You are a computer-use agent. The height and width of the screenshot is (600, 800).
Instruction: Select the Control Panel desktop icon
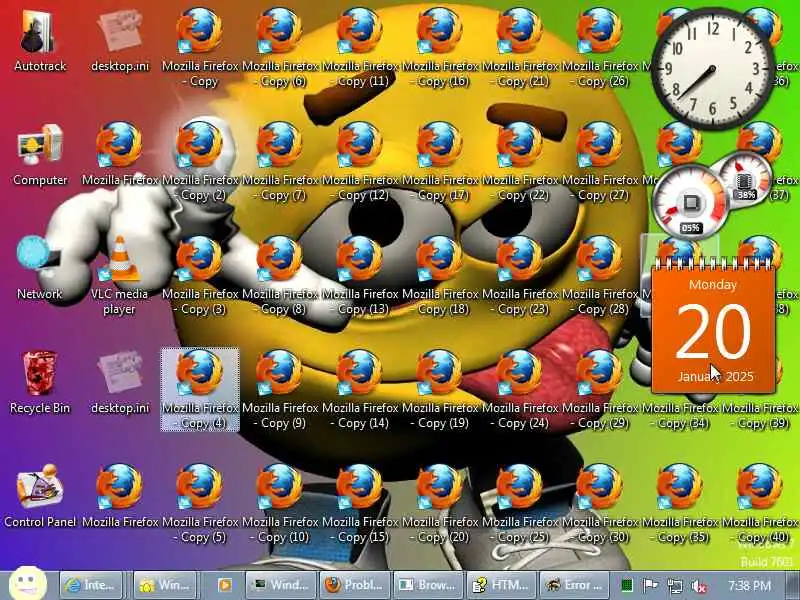coord(40,496)
